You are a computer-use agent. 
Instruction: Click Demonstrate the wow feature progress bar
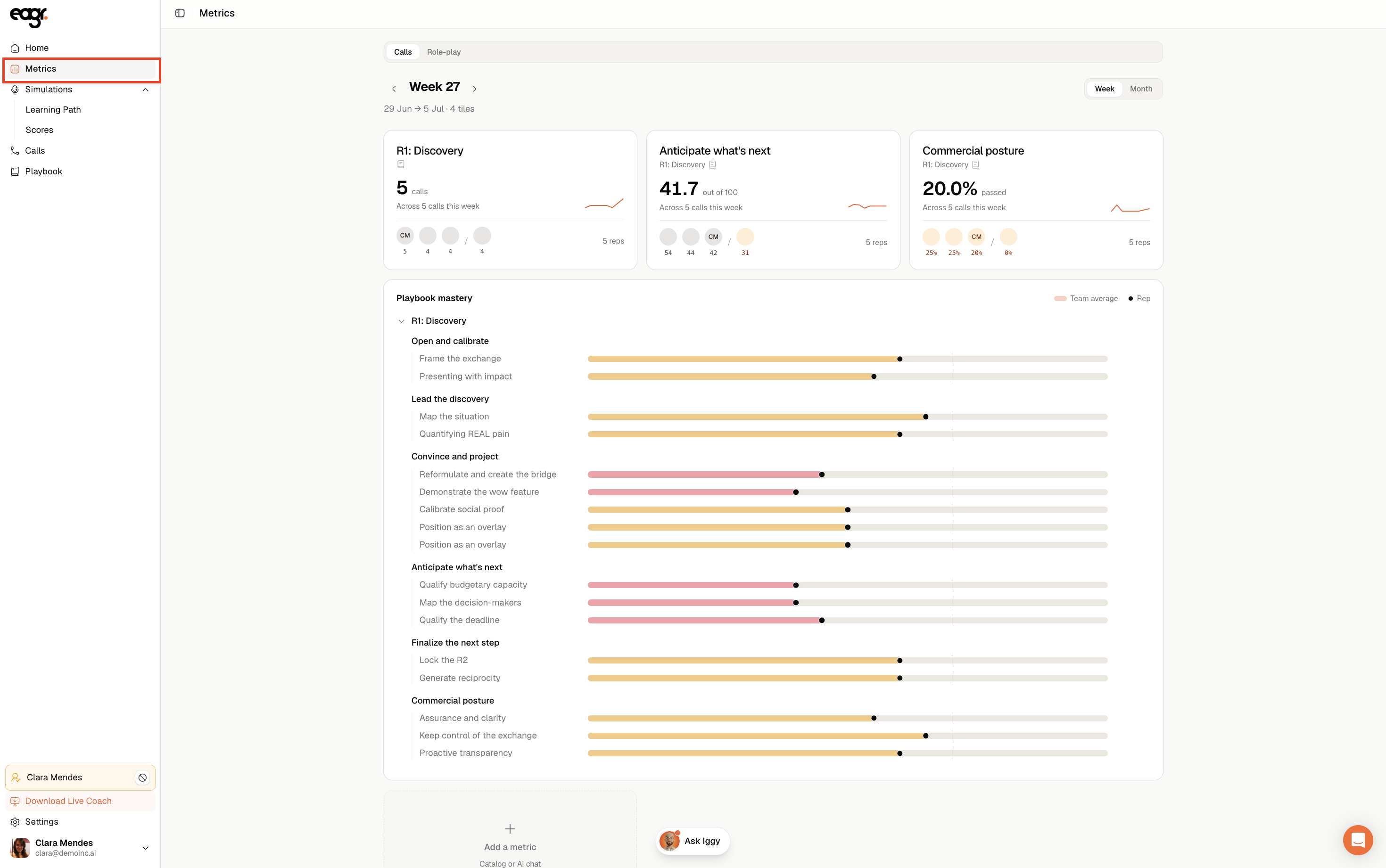pos(848,492)
